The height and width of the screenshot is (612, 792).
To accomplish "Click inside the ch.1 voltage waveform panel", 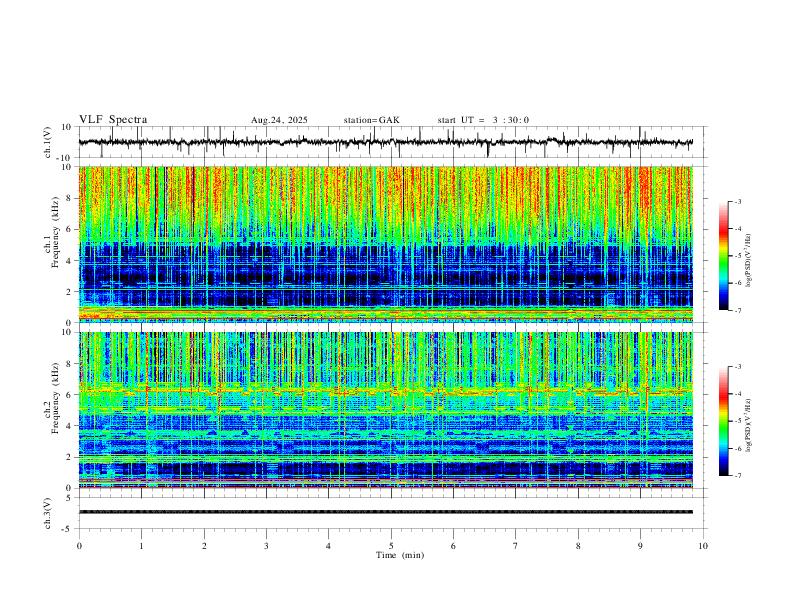I will pyautogui.click(x=391, y=142).
